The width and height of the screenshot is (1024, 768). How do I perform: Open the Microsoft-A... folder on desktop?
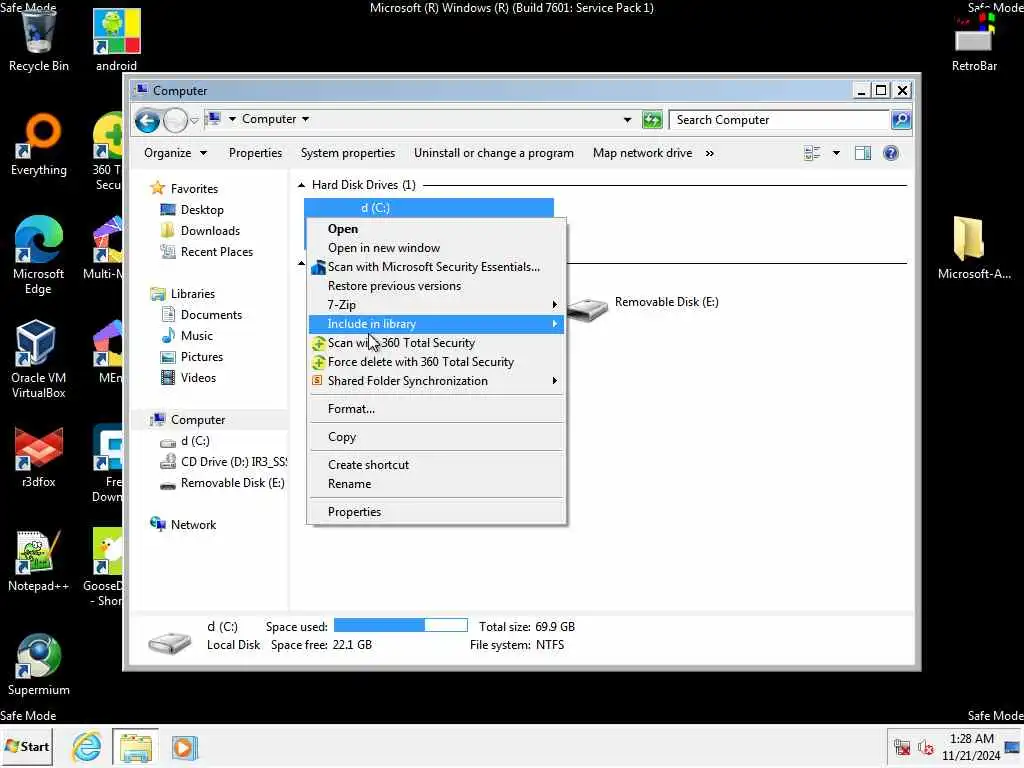click(974, 248)
